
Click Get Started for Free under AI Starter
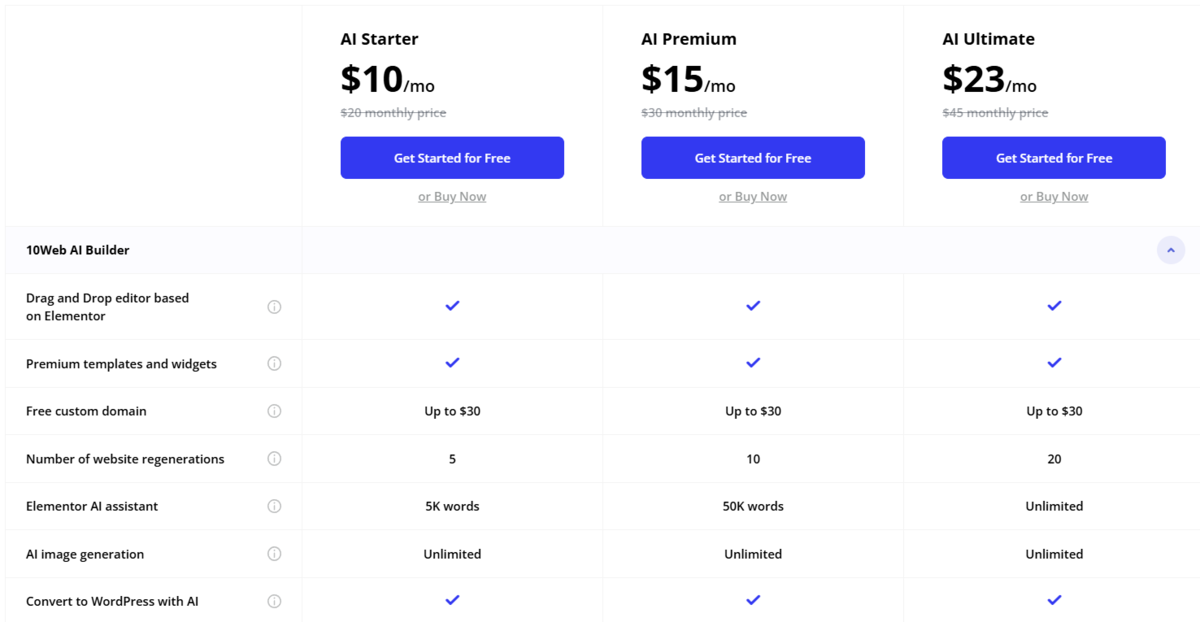(x=452, y=158)
